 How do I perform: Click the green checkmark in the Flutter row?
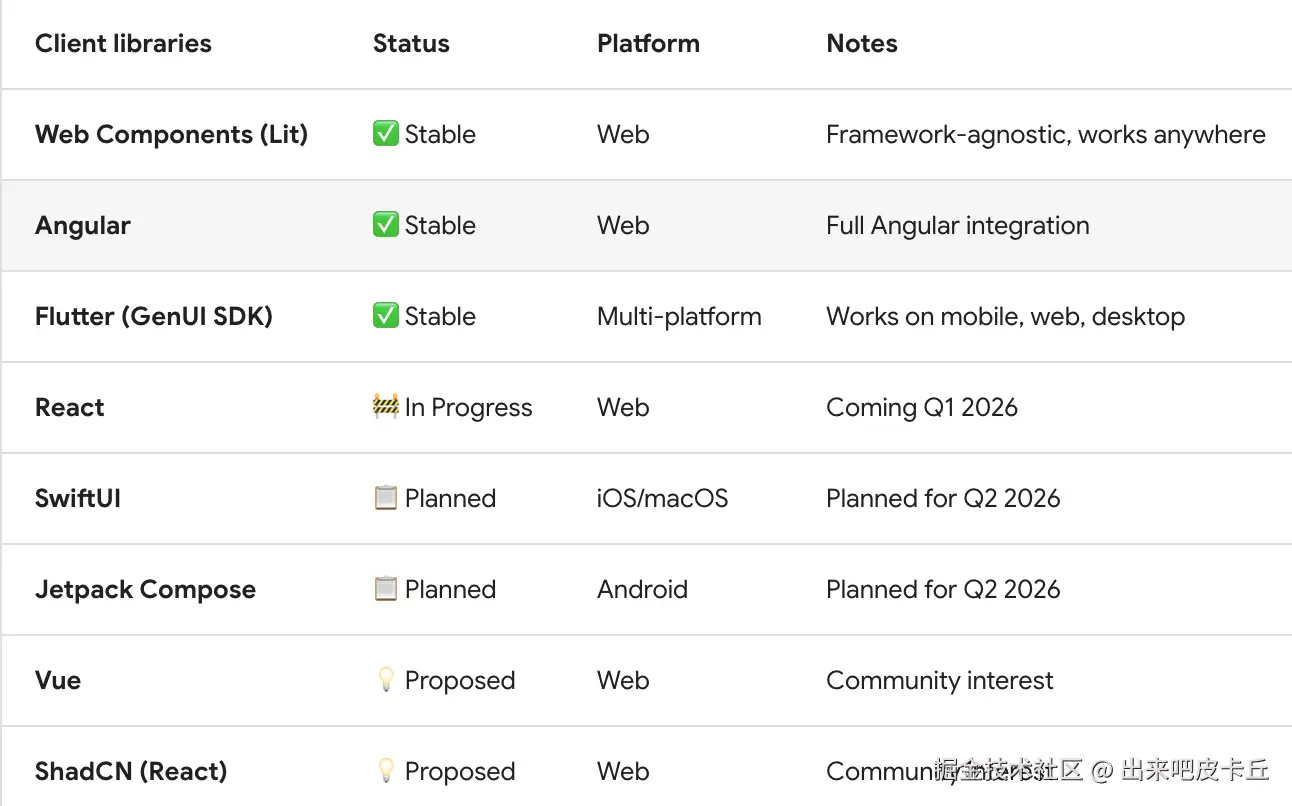point(385,316)
